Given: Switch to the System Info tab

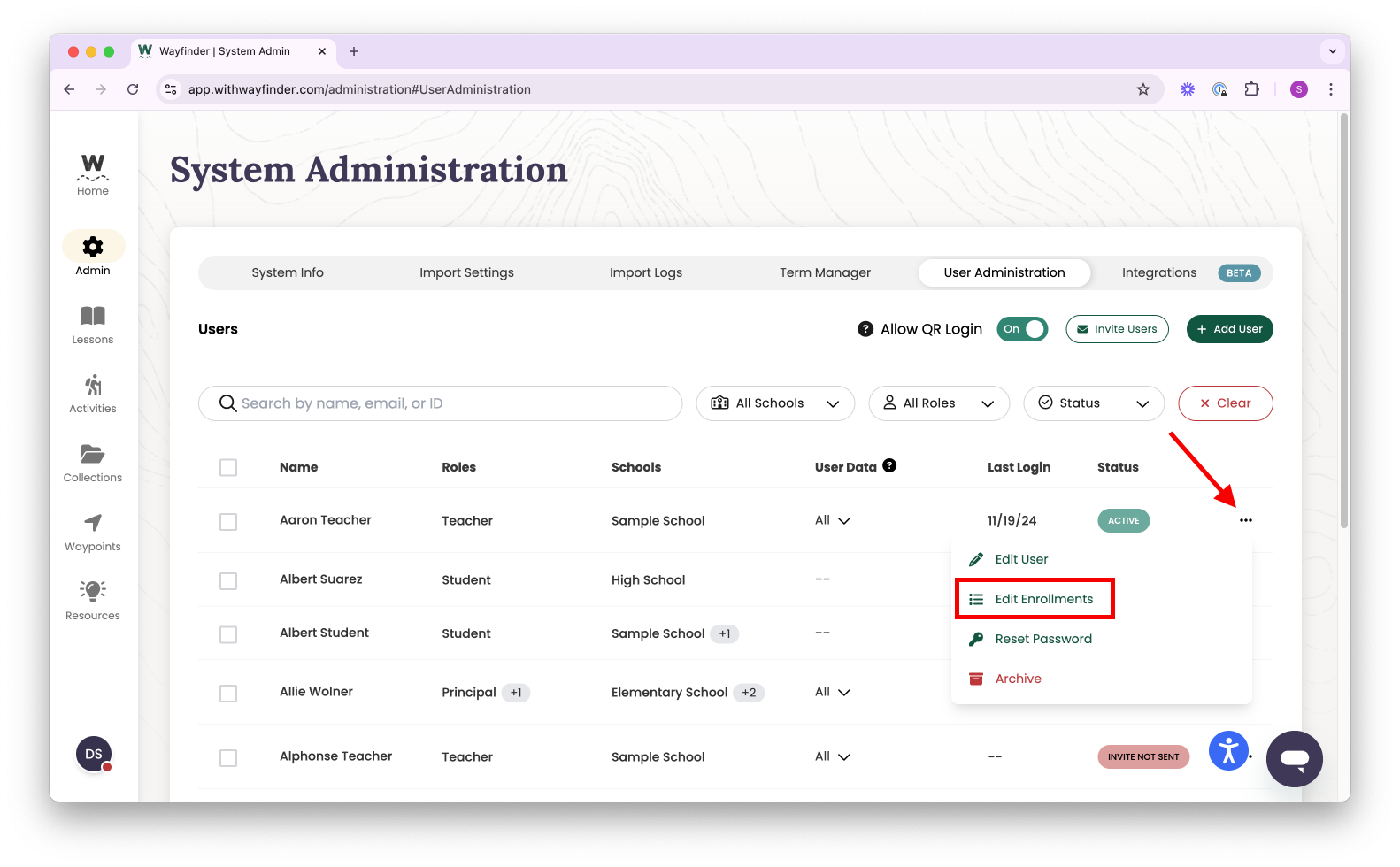Looking at the screenshot, I should [x=288, y=272].
